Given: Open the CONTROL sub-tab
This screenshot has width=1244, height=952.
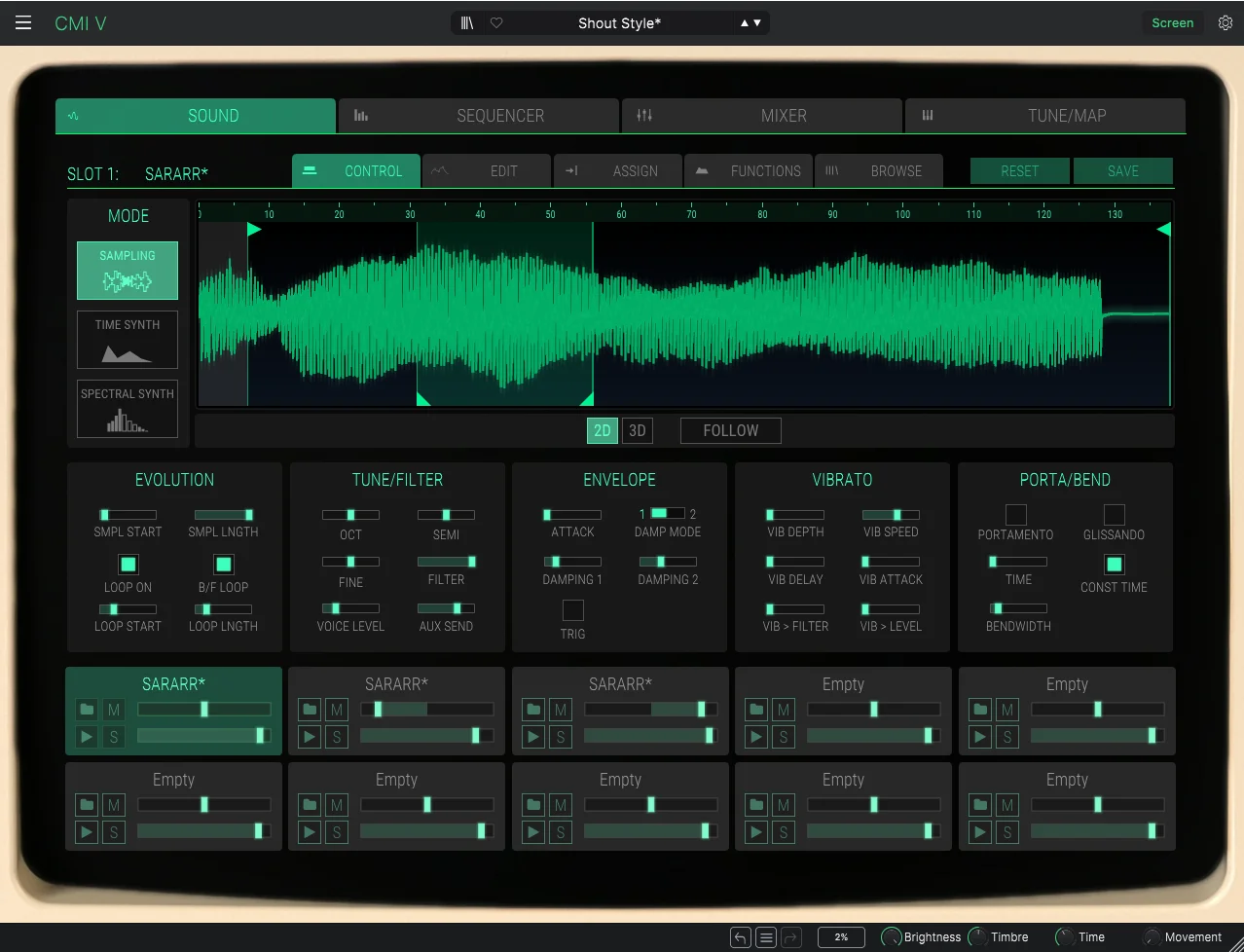Looking at the screenshot, I should point(356,170).
